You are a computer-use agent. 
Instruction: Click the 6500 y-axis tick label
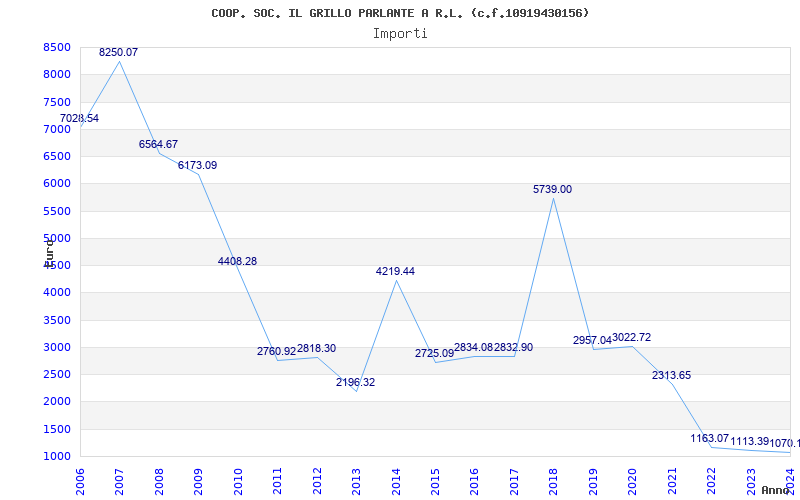[57, 156]
